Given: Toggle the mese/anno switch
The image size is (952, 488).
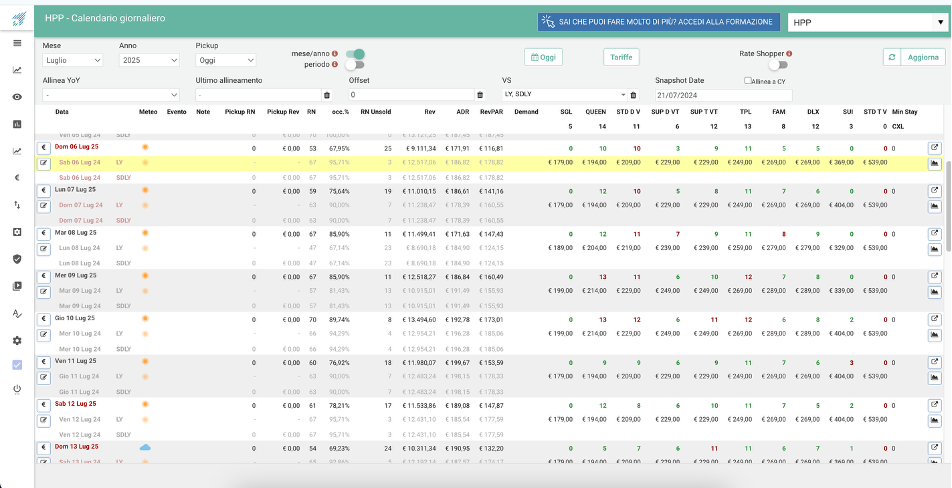Looking at the screenshot, I should pyautogui.click(x=354, y=54).
